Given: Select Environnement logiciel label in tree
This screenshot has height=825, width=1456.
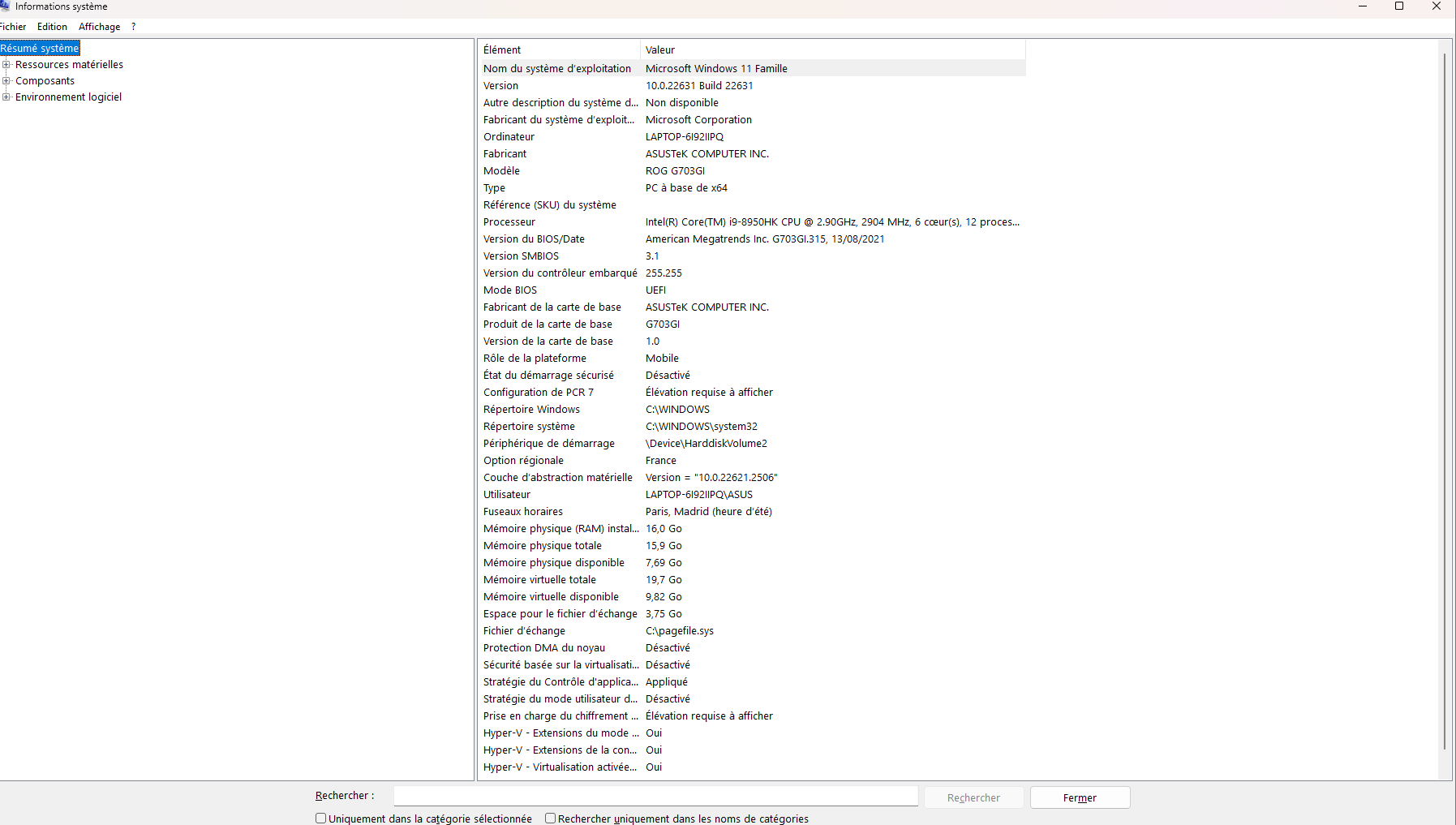Looking at the screenshot, I should 68,97.
